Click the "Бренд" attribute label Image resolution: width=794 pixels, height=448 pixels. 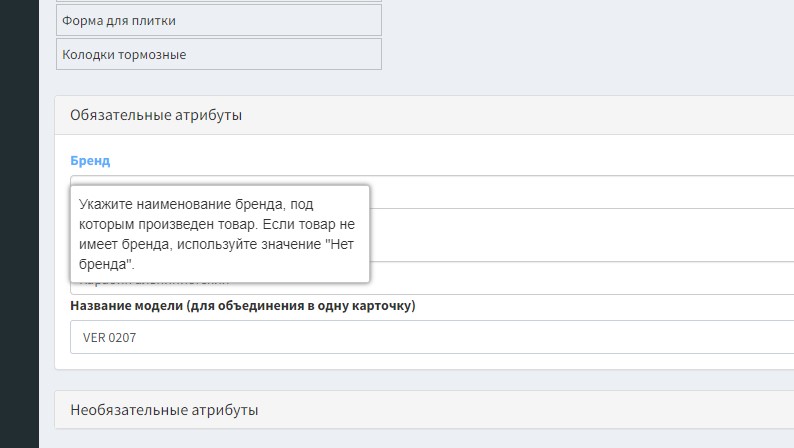pos(90,160)
